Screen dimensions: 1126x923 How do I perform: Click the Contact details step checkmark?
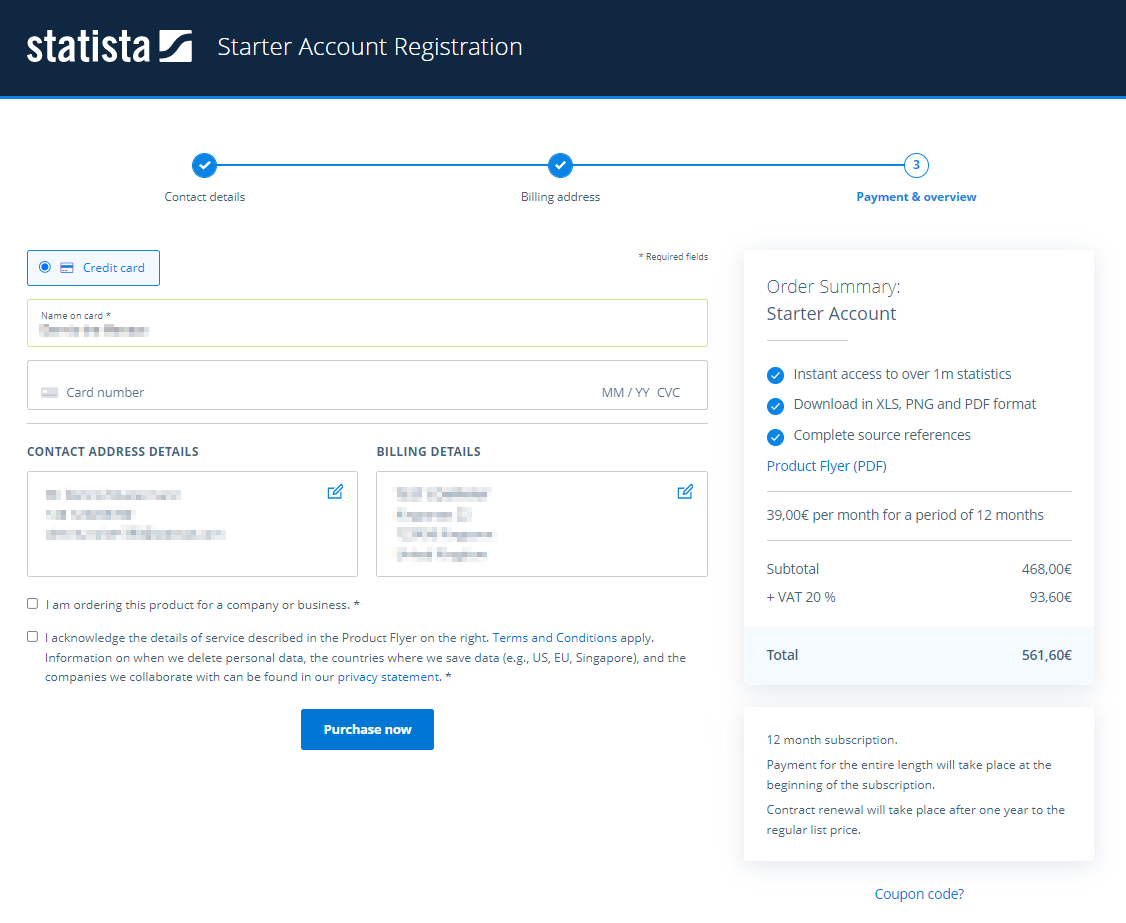205,165
